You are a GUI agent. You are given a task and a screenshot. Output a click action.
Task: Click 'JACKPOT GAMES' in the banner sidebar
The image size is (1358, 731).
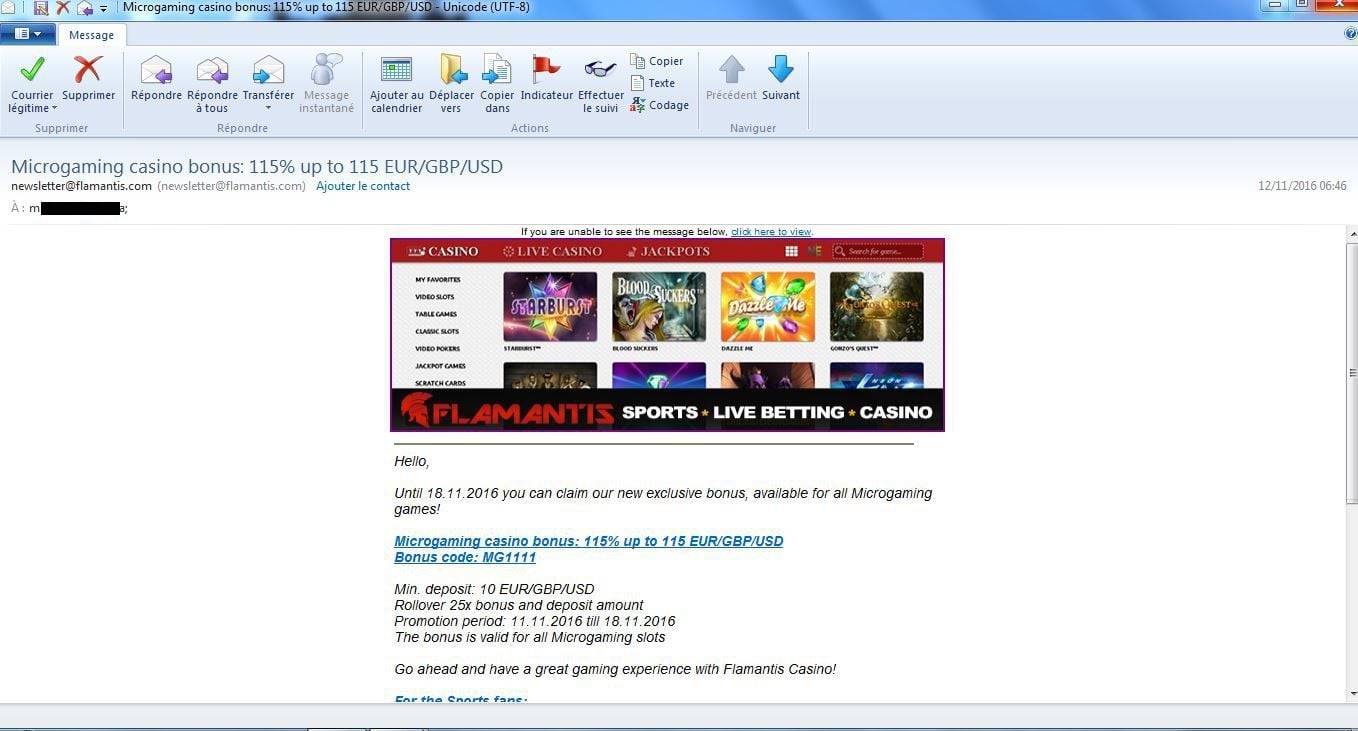click(440, 366)
